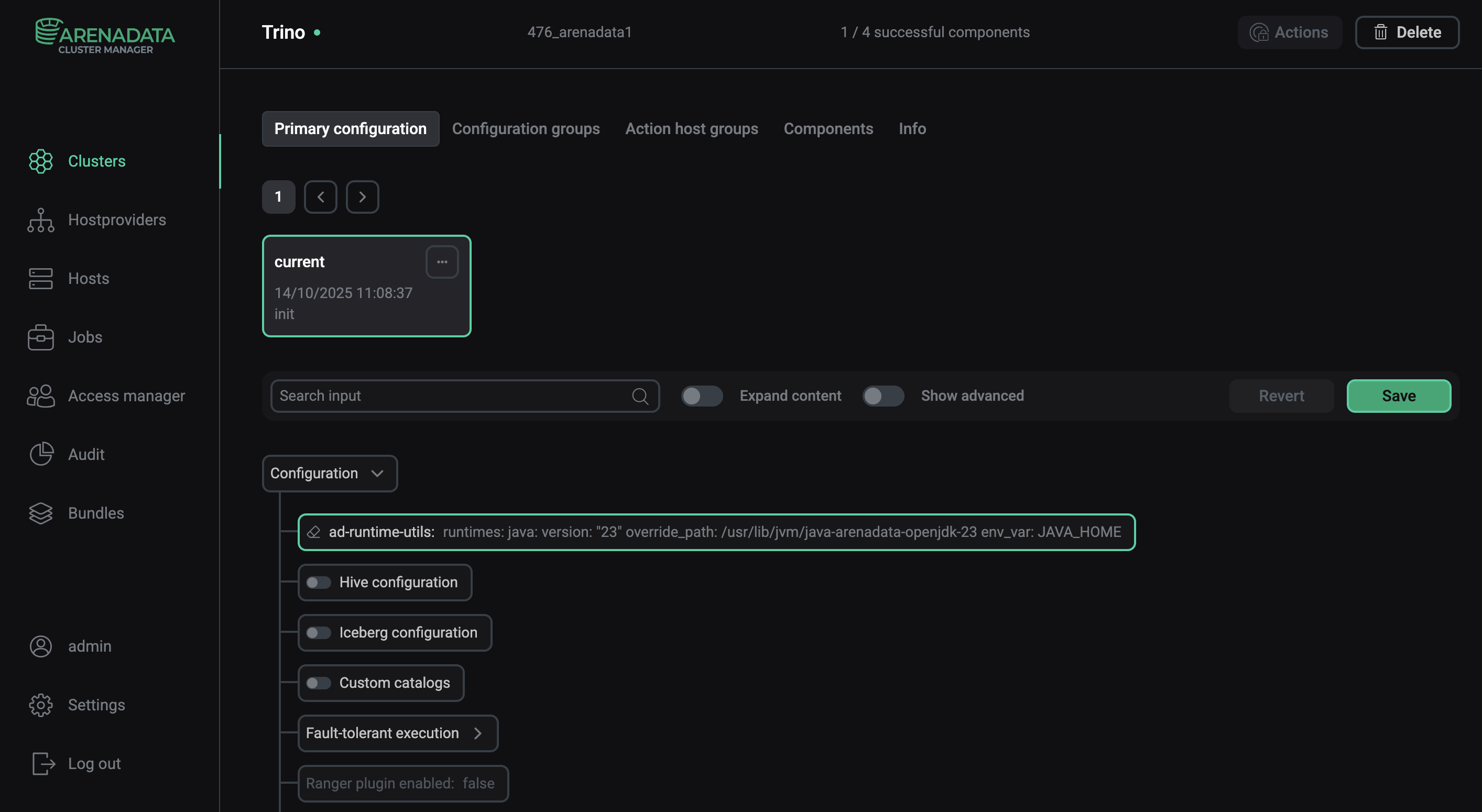Open the Hosts page from sidebar

coord(88,279)
